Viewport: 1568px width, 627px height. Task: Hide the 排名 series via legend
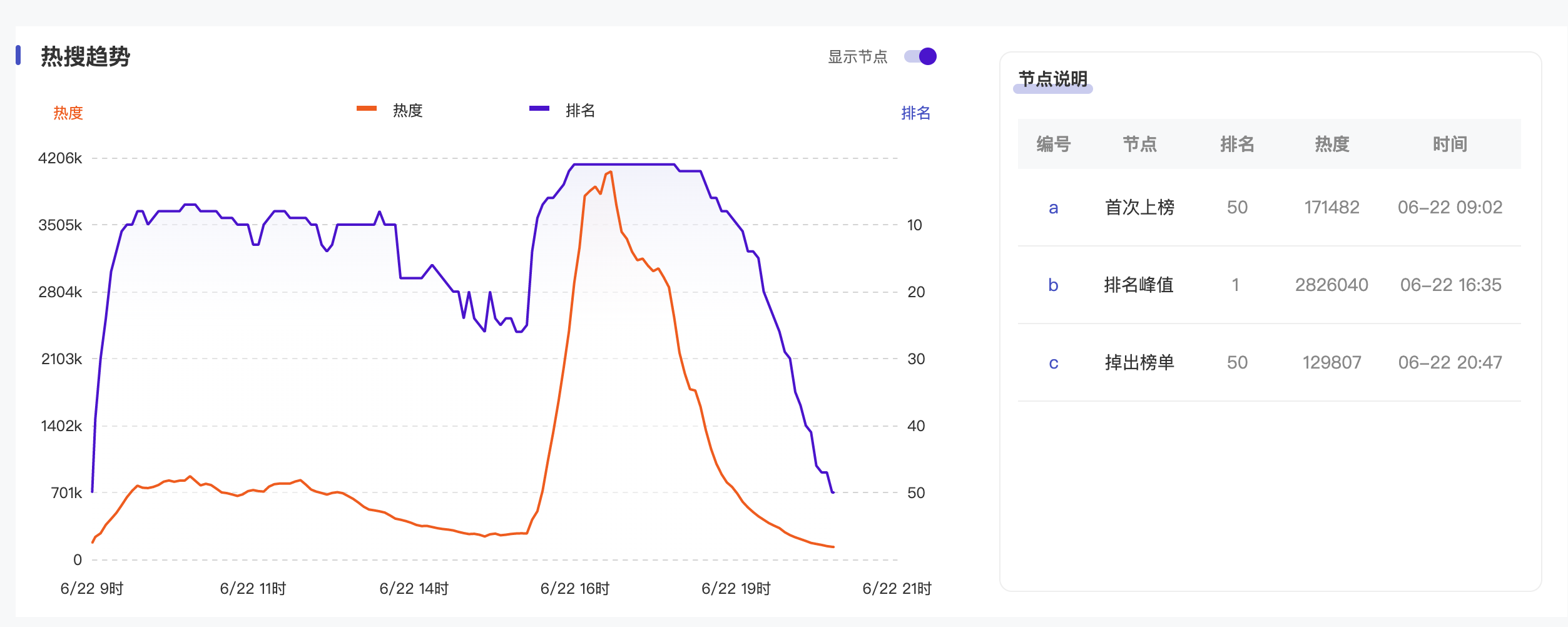562,110
